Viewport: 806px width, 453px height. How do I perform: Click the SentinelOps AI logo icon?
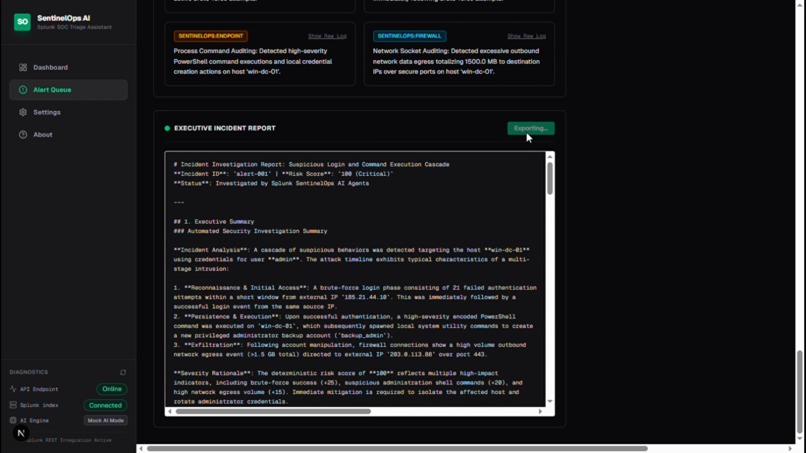point(22,22)
